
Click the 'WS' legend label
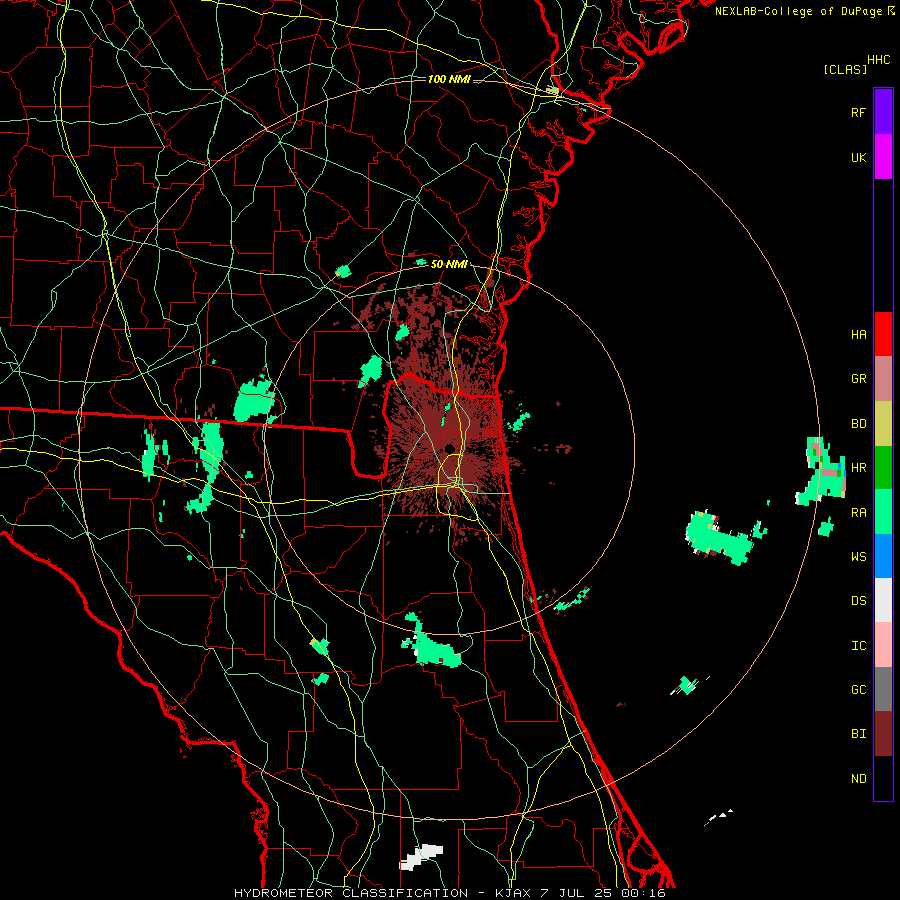[858, 557]
